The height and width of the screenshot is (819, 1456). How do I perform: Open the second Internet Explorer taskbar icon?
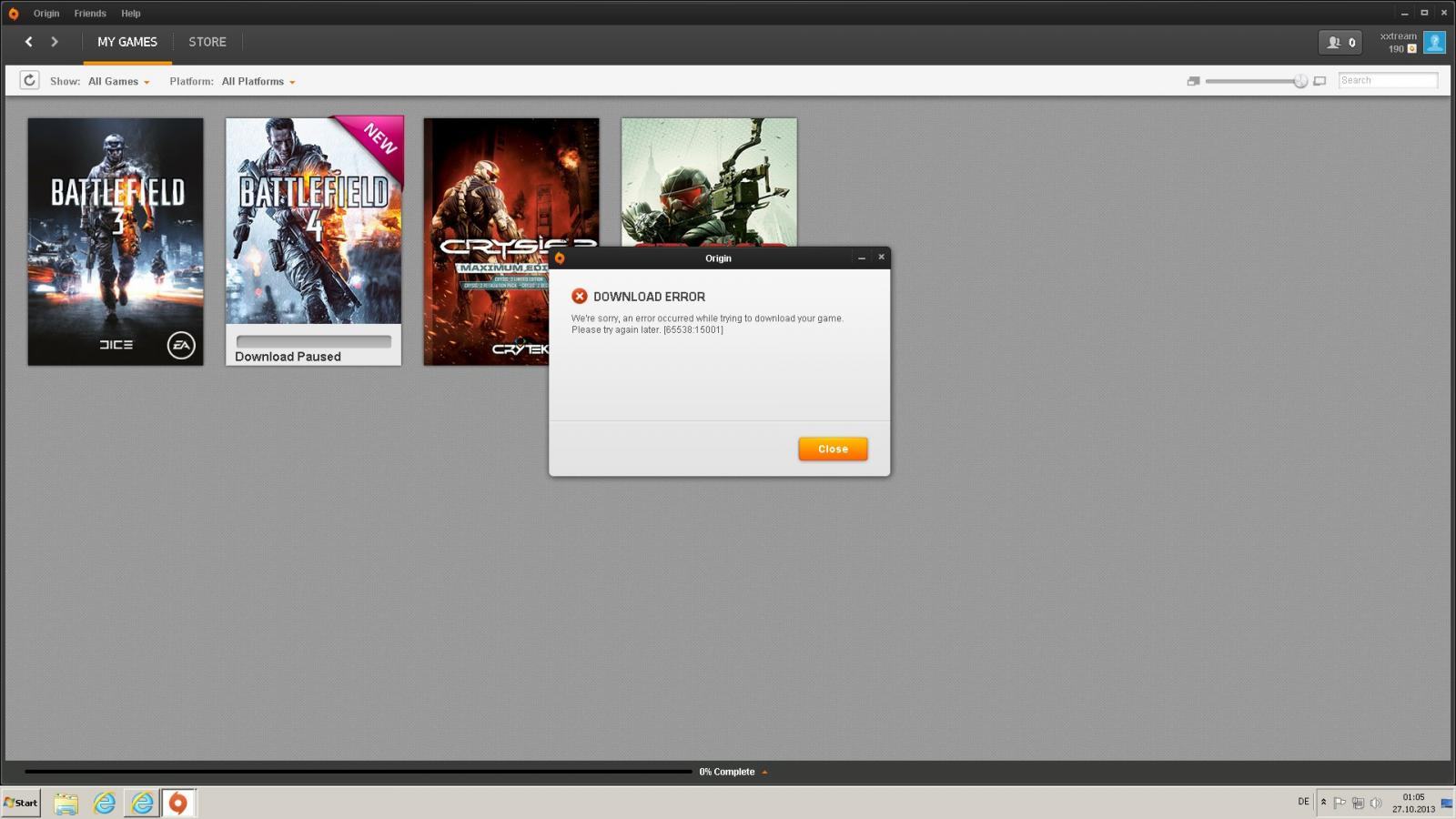tap(142, 803)
